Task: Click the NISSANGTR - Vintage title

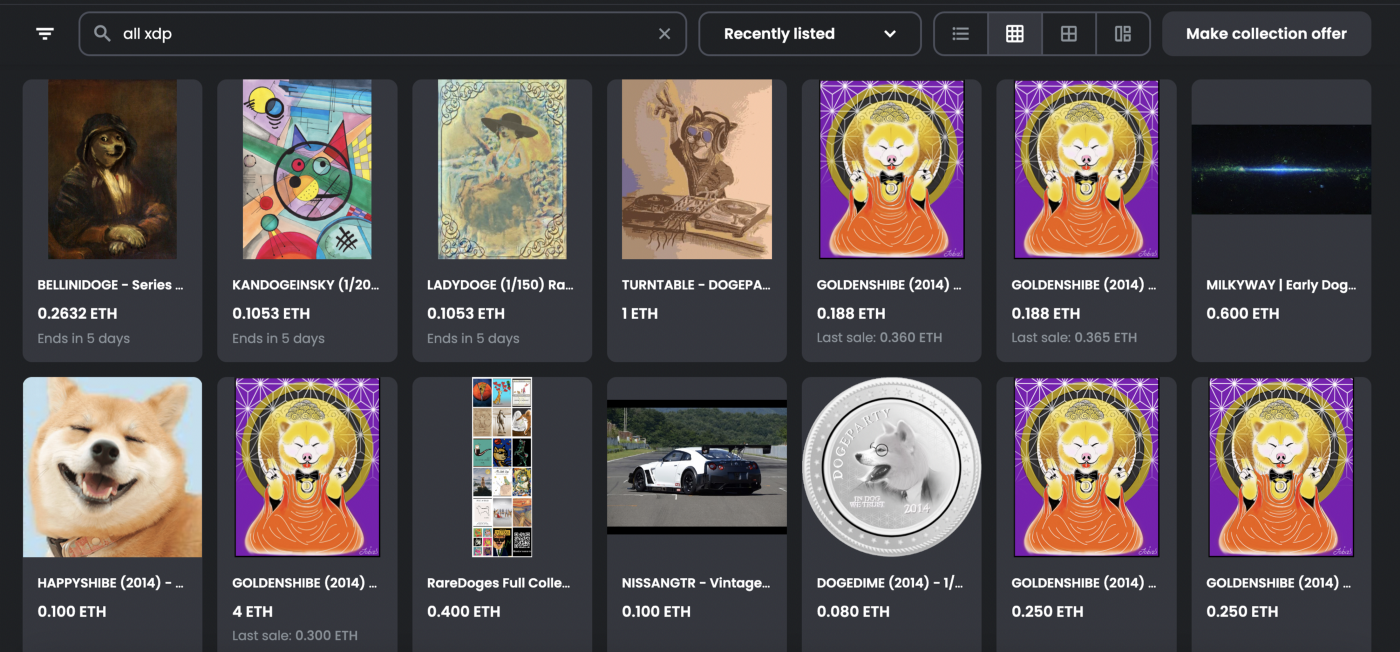Action: tap(696, 583)
